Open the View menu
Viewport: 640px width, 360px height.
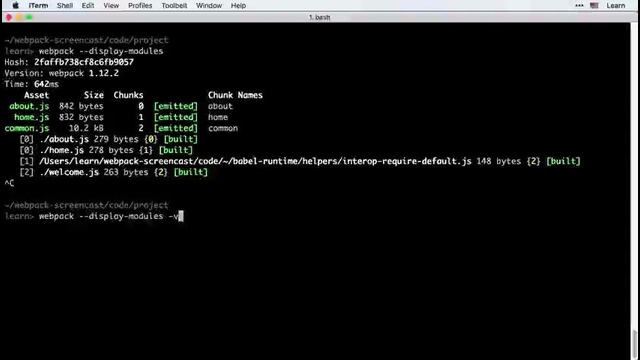111,5
